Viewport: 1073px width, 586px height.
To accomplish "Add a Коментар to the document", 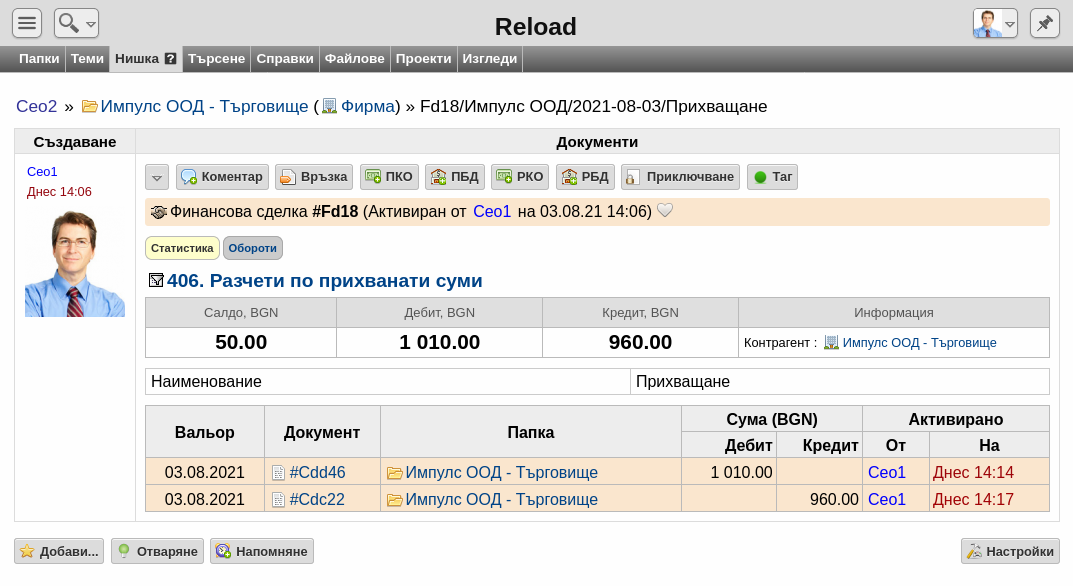I will point(222,177).
